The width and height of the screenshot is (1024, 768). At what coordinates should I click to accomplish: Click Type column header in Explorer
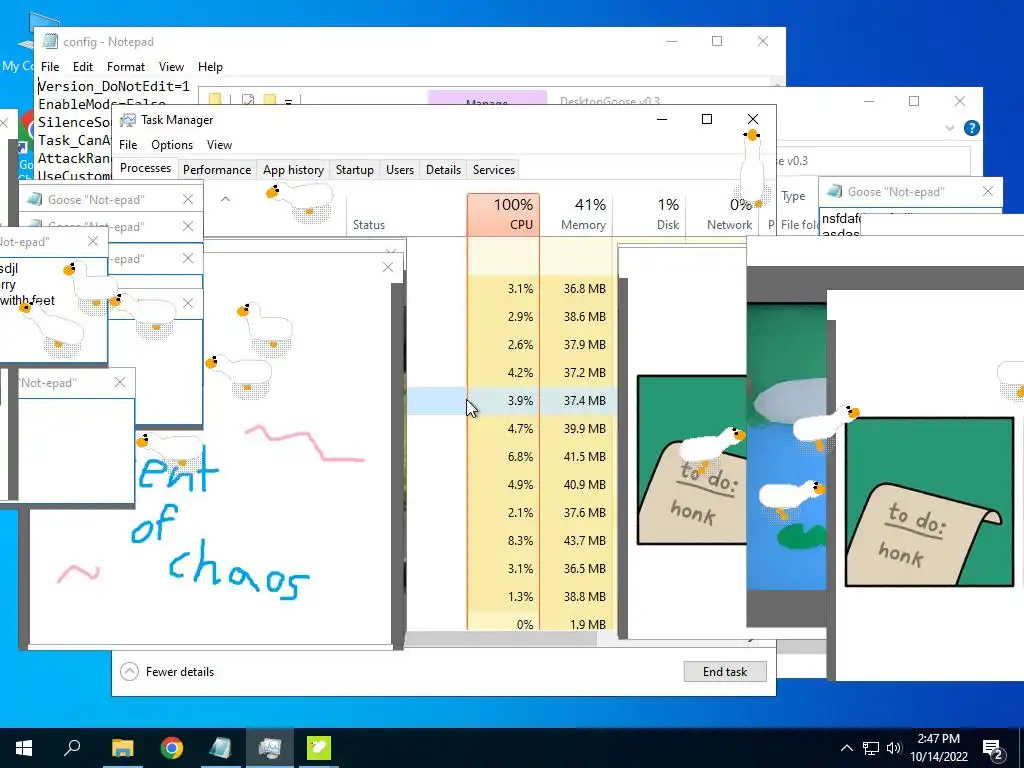pos(793,196)
